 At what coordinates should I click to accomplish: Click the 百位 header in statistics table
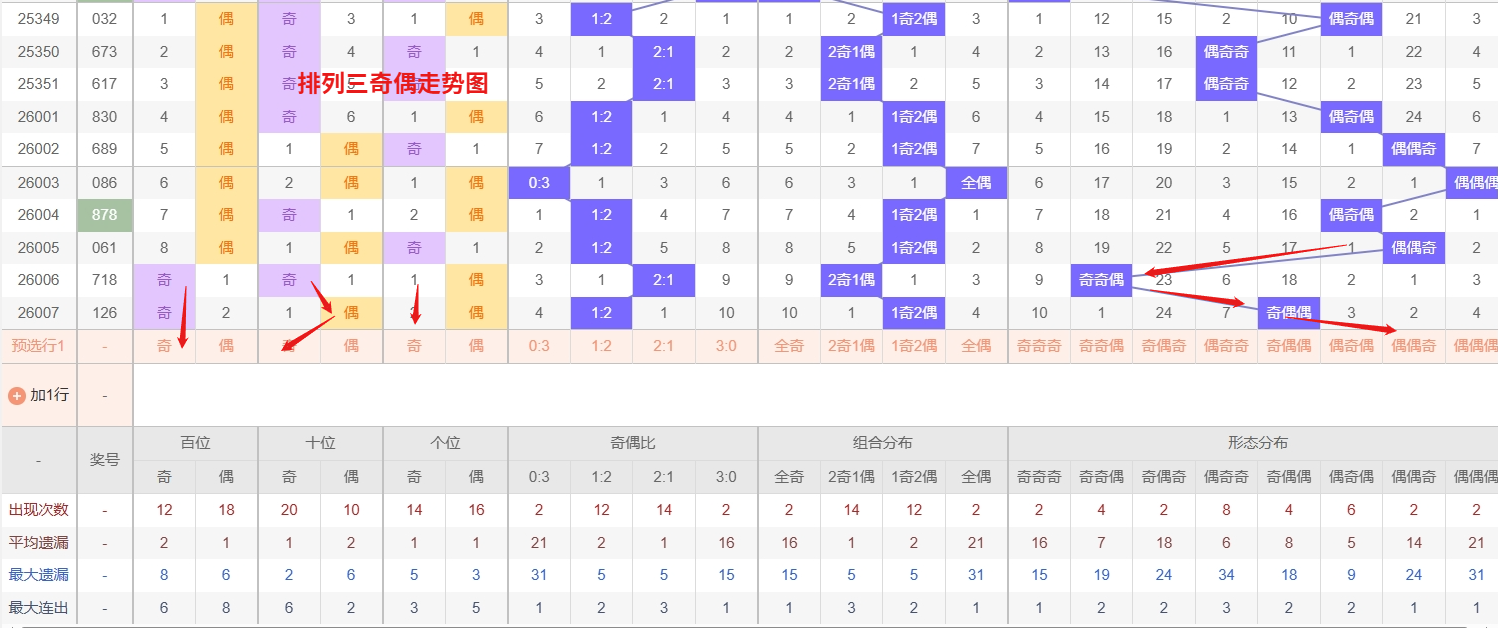195,443
